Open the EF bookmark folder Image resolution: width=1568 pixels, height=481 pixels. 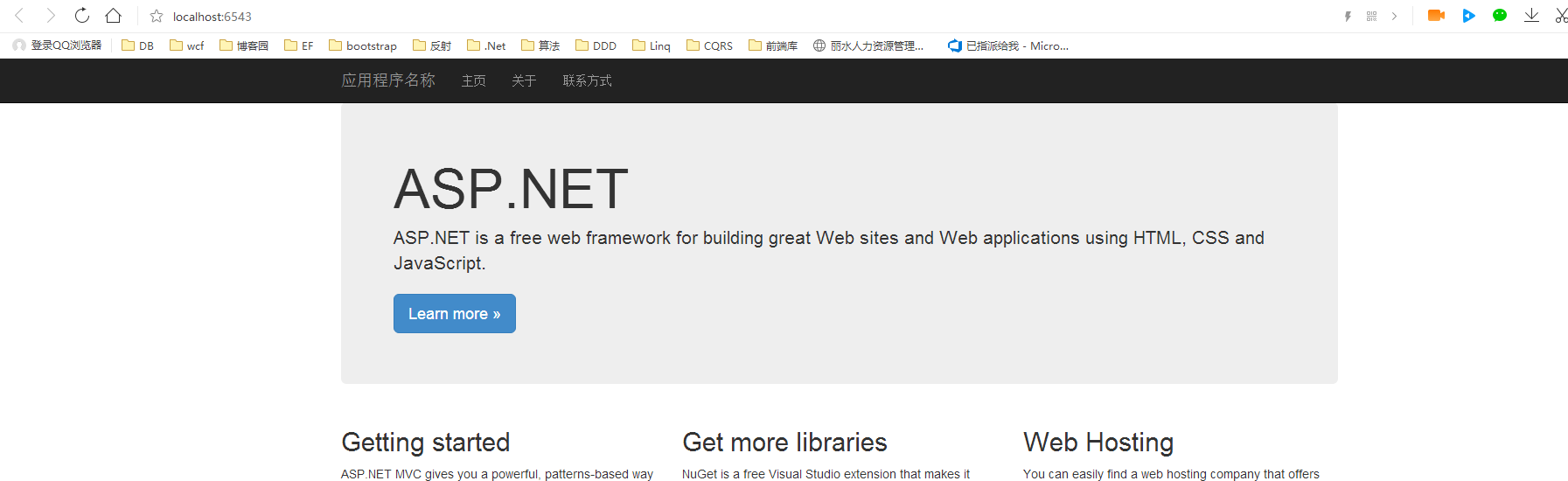(x=298, y=45)
